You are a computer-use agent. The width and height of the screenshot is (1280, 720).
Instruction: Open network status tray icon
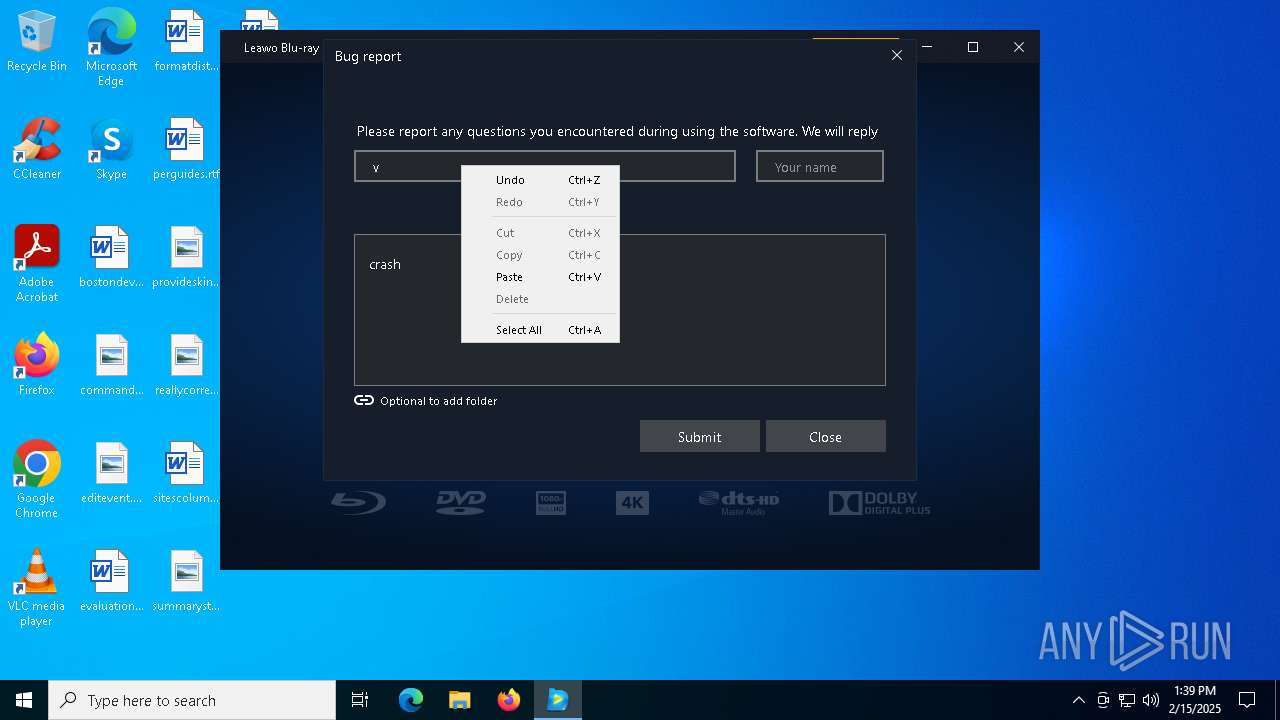point(1127,700)
